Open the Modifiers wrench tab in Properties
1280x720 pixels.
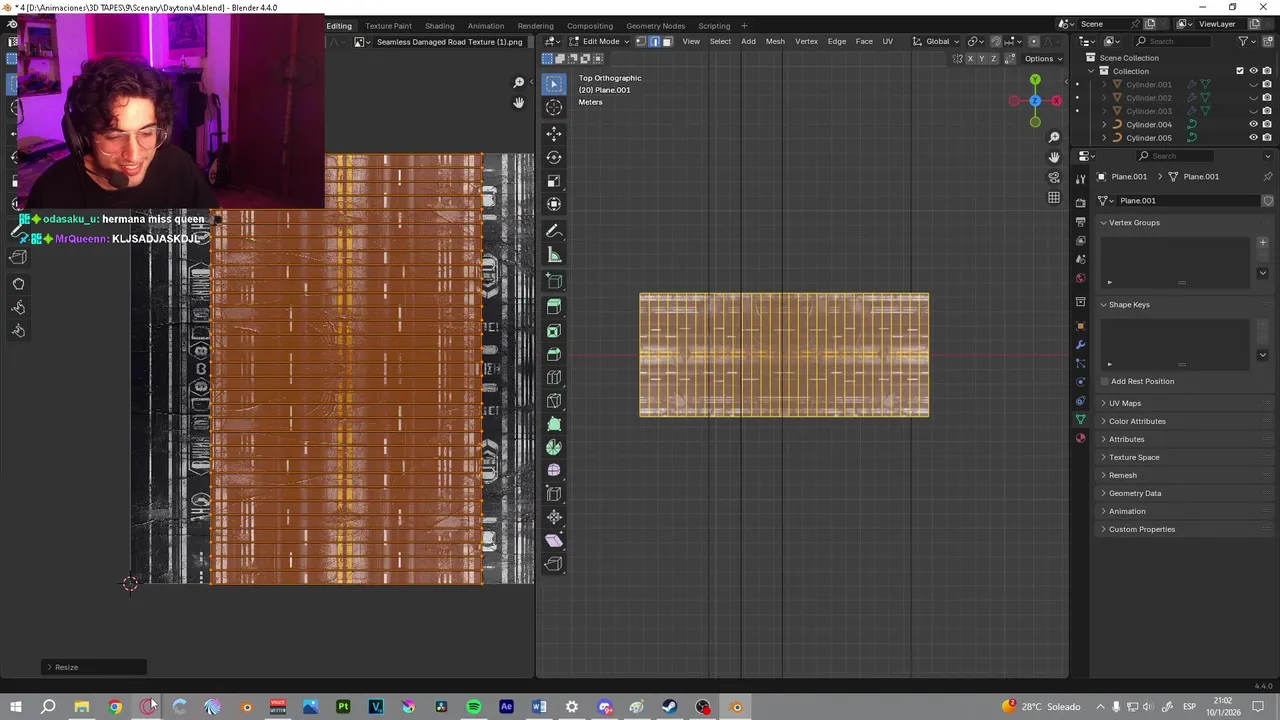click(1080, 345)
